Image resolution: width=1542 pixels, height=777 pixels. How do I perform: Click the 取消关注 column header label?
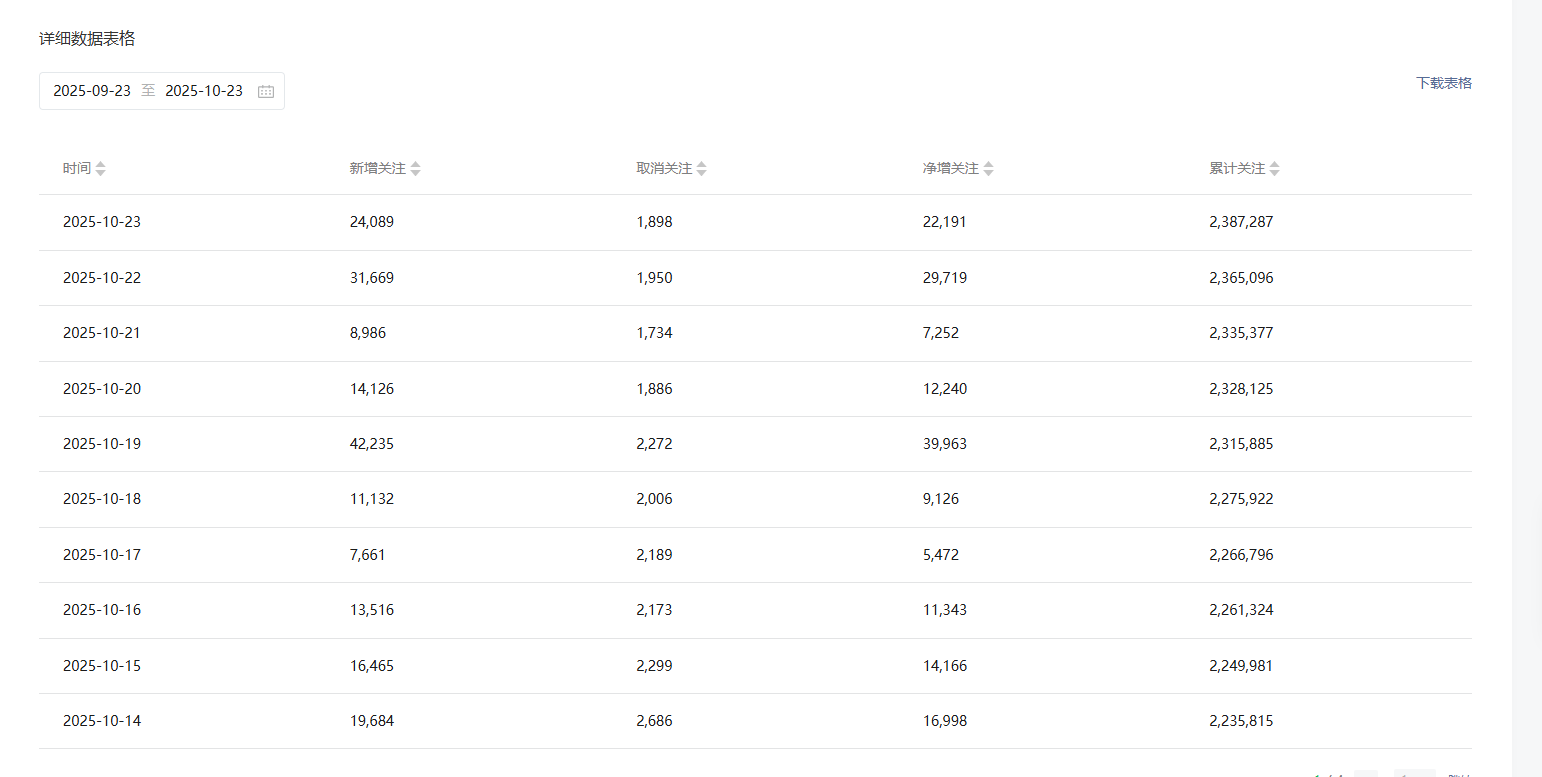[x=664, y=169]
